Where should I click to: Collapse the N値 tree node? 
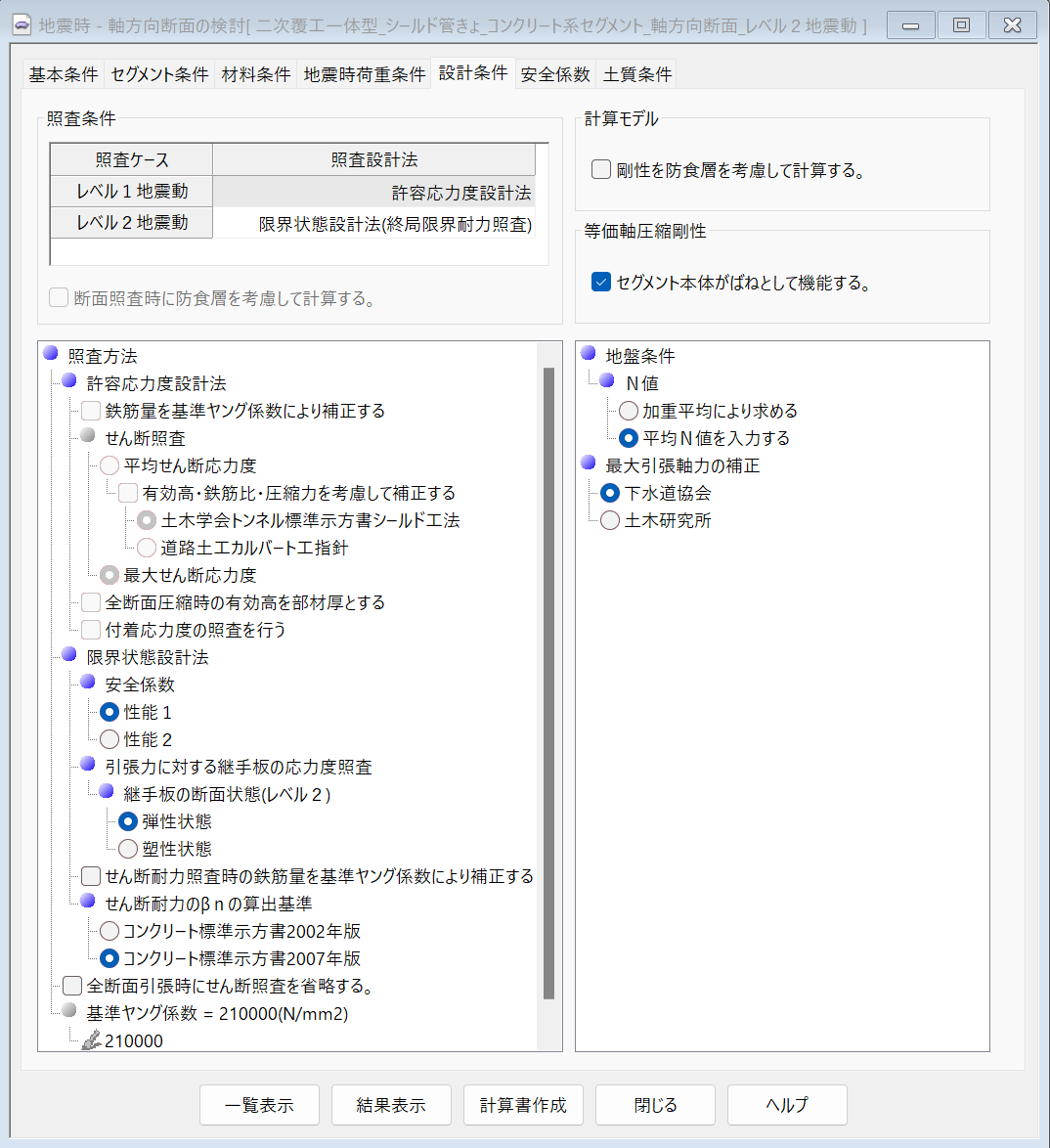pos(607,381)
